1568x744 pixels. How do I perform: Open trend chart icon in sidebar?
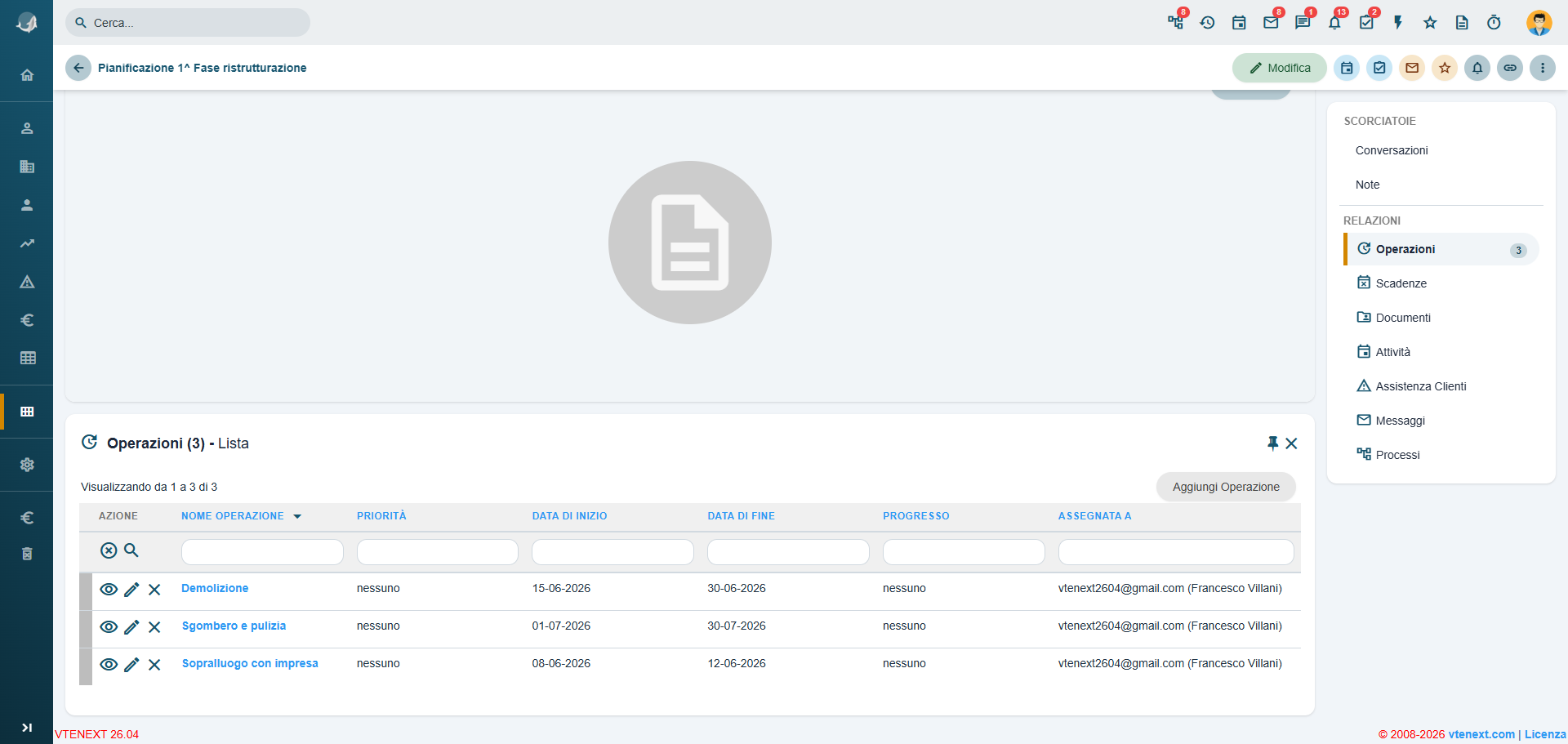coord(27,243)
